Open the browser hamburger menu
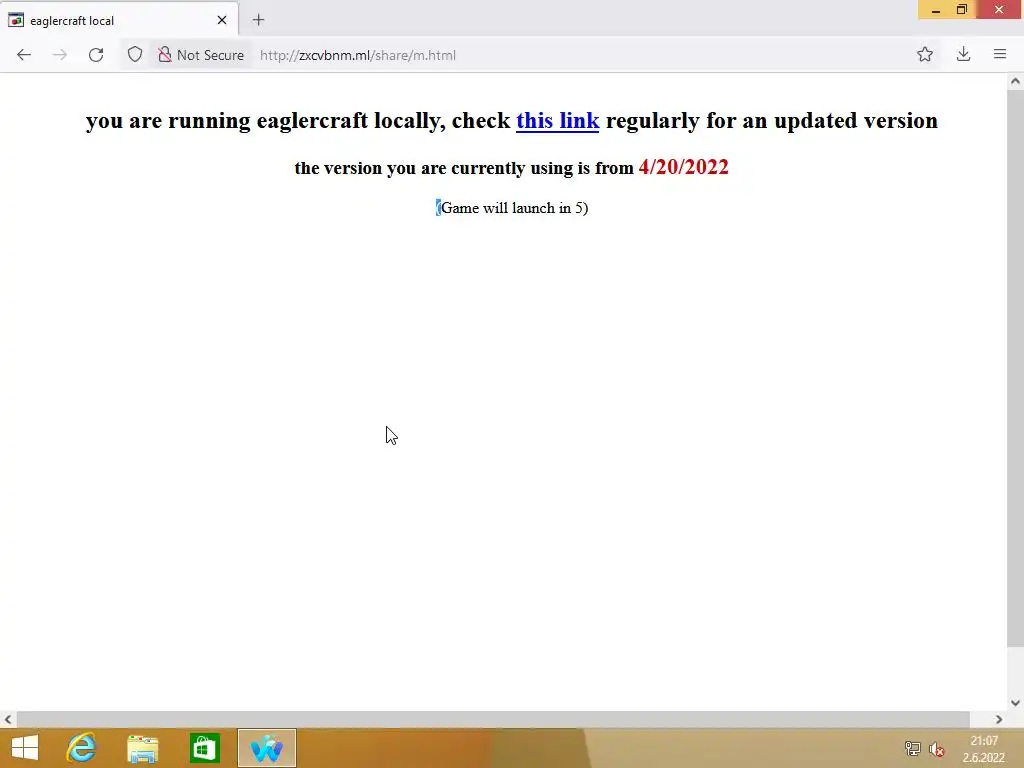Image resolution: width=1024 pixels, height=768 pixels. [1000, 55]
